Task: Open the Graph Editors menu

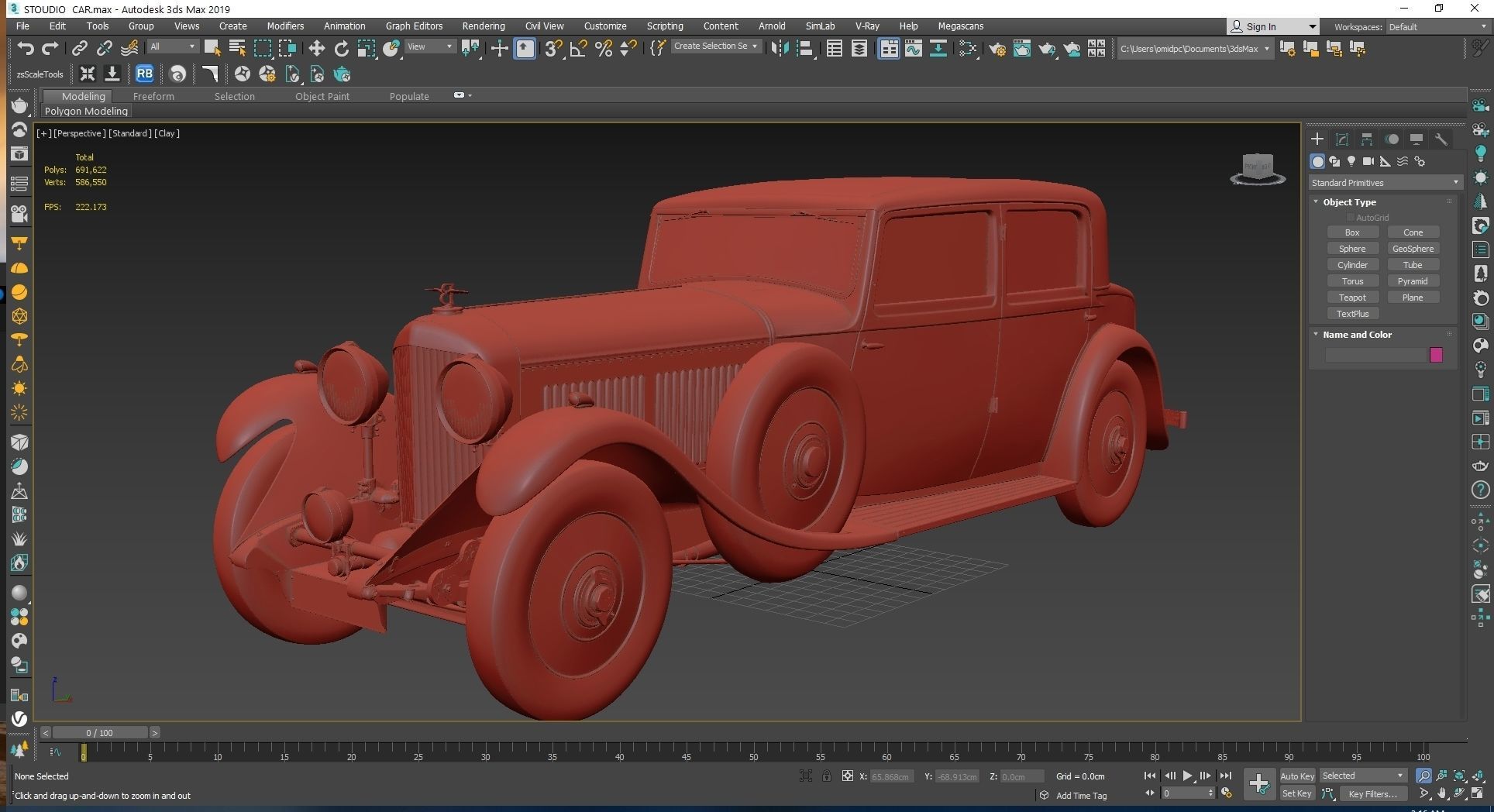Action: pos(414,26)
